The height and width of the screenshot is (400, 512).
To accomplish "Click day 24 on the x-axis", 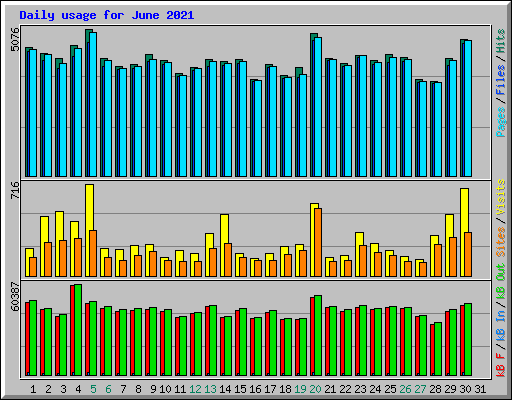I will [375, 389].
